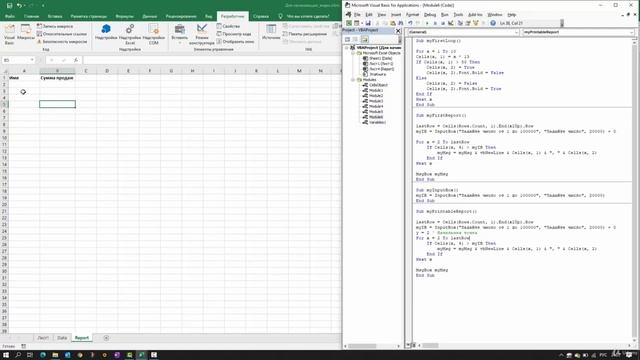The width and height of the screenshot is (640, 360).
Task: Select the Data sheet tab
Action: tap(62, 338)
